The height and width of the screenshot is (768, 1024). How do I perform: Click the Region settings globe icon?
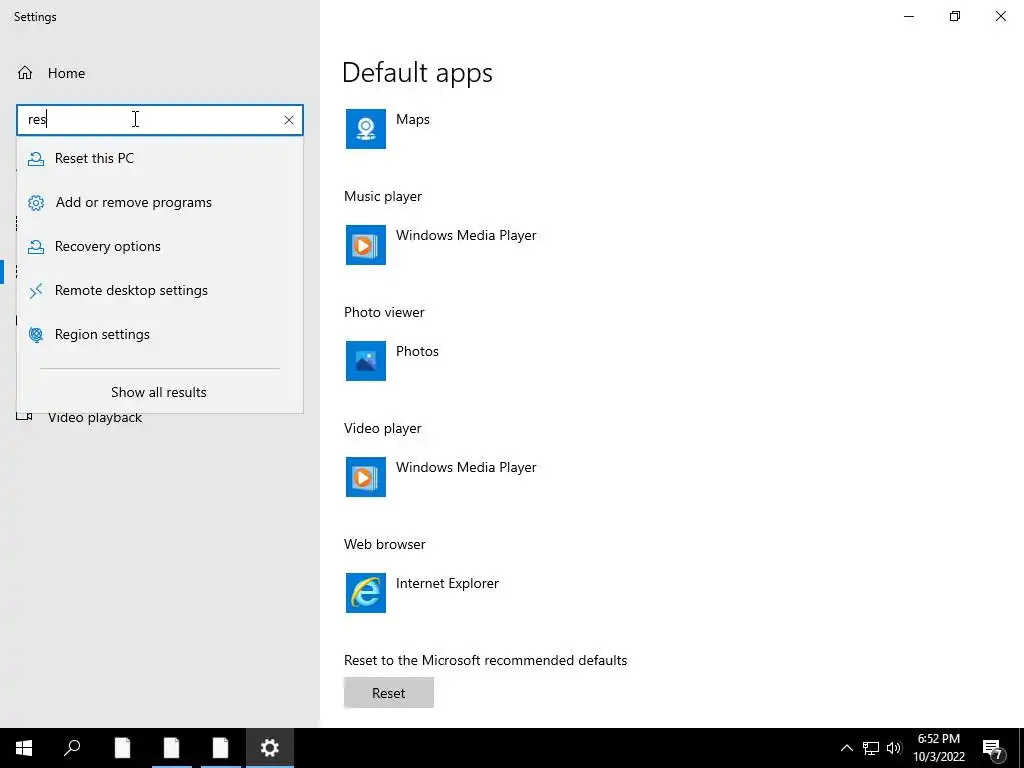(x=36, y=335)
